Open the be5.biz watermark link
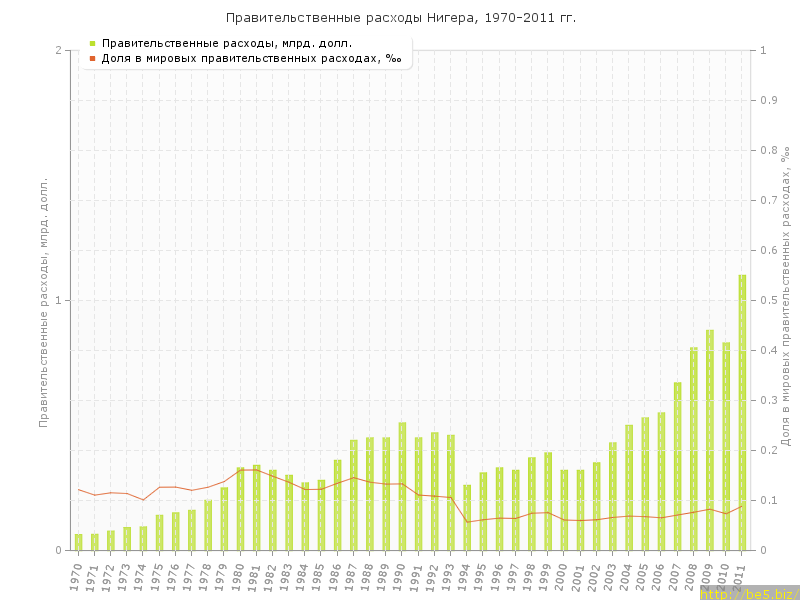The width and height of the screenshot is (800, 600). 749,593
